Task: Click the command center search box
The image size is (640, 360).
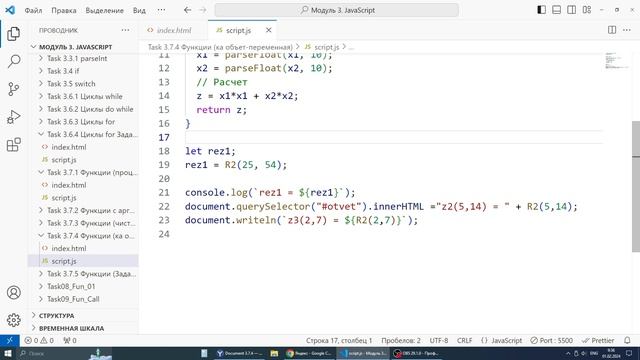Action: [x=337, y=10]
